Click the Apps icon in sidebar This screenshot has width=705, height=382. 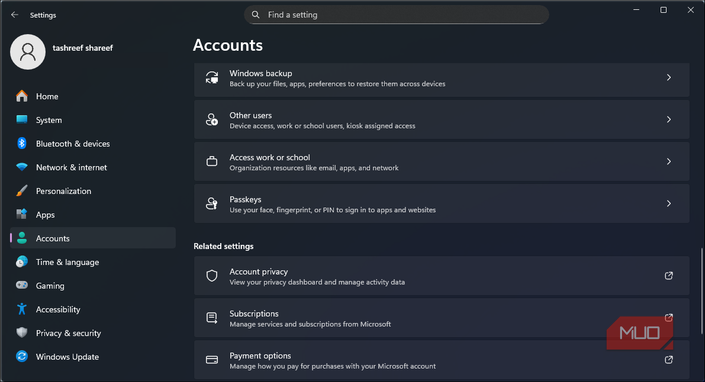coord(22,214)
